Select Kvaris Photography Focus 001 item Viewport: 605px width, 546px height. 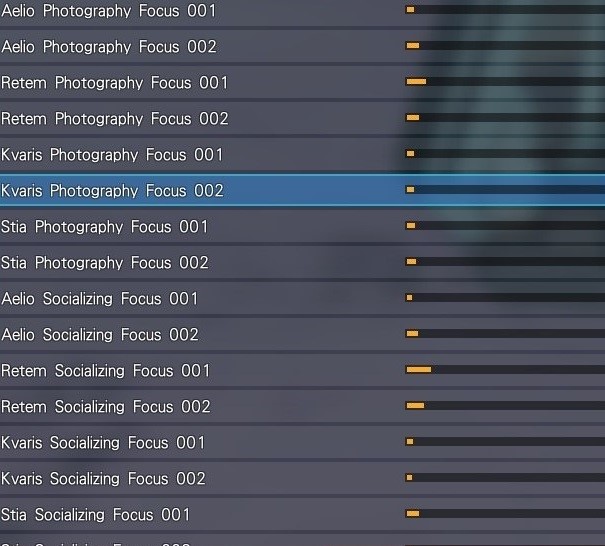[302, 154]
